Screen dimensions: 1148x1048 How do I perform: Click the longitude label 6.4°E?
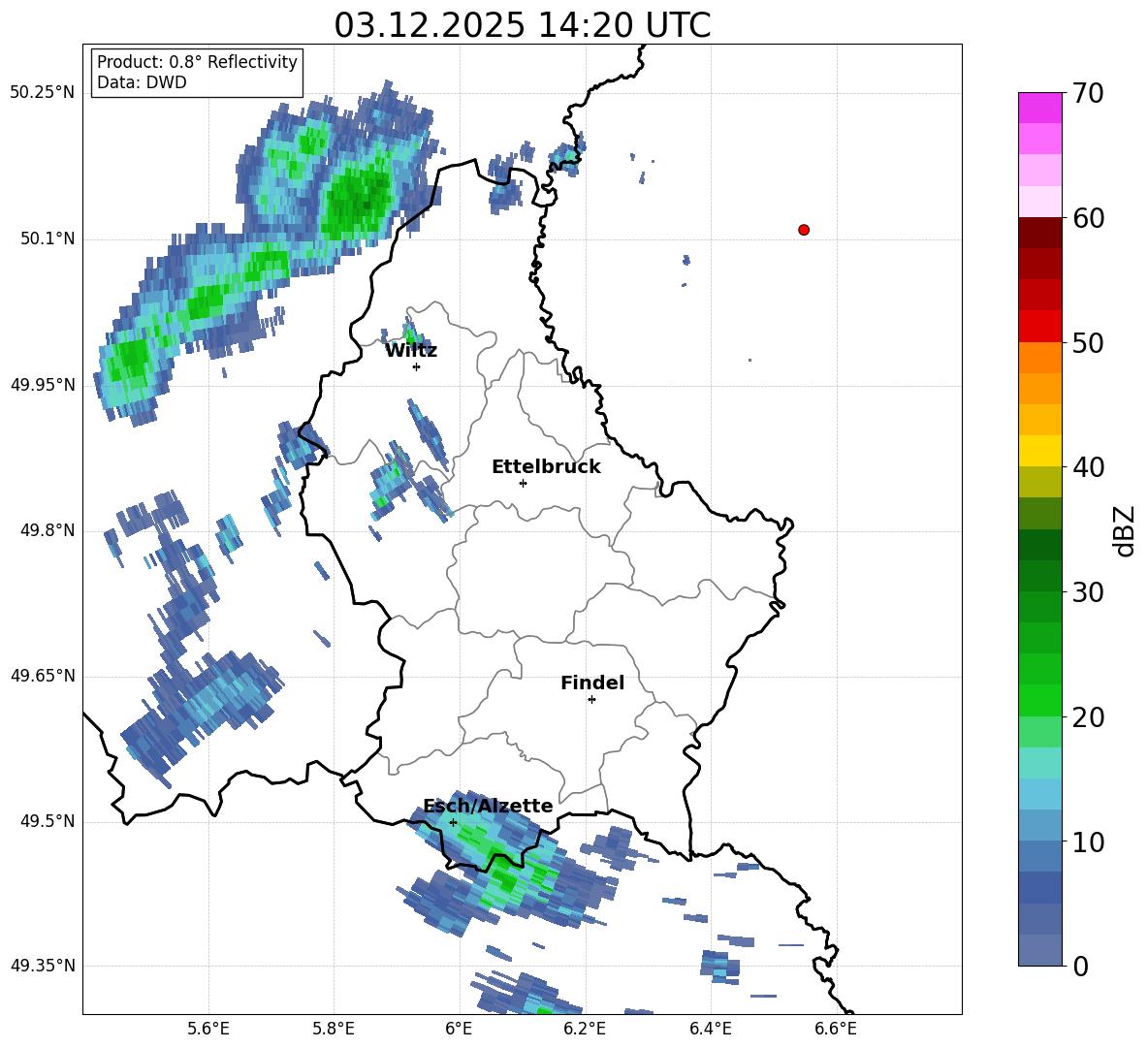[710, 1029]
